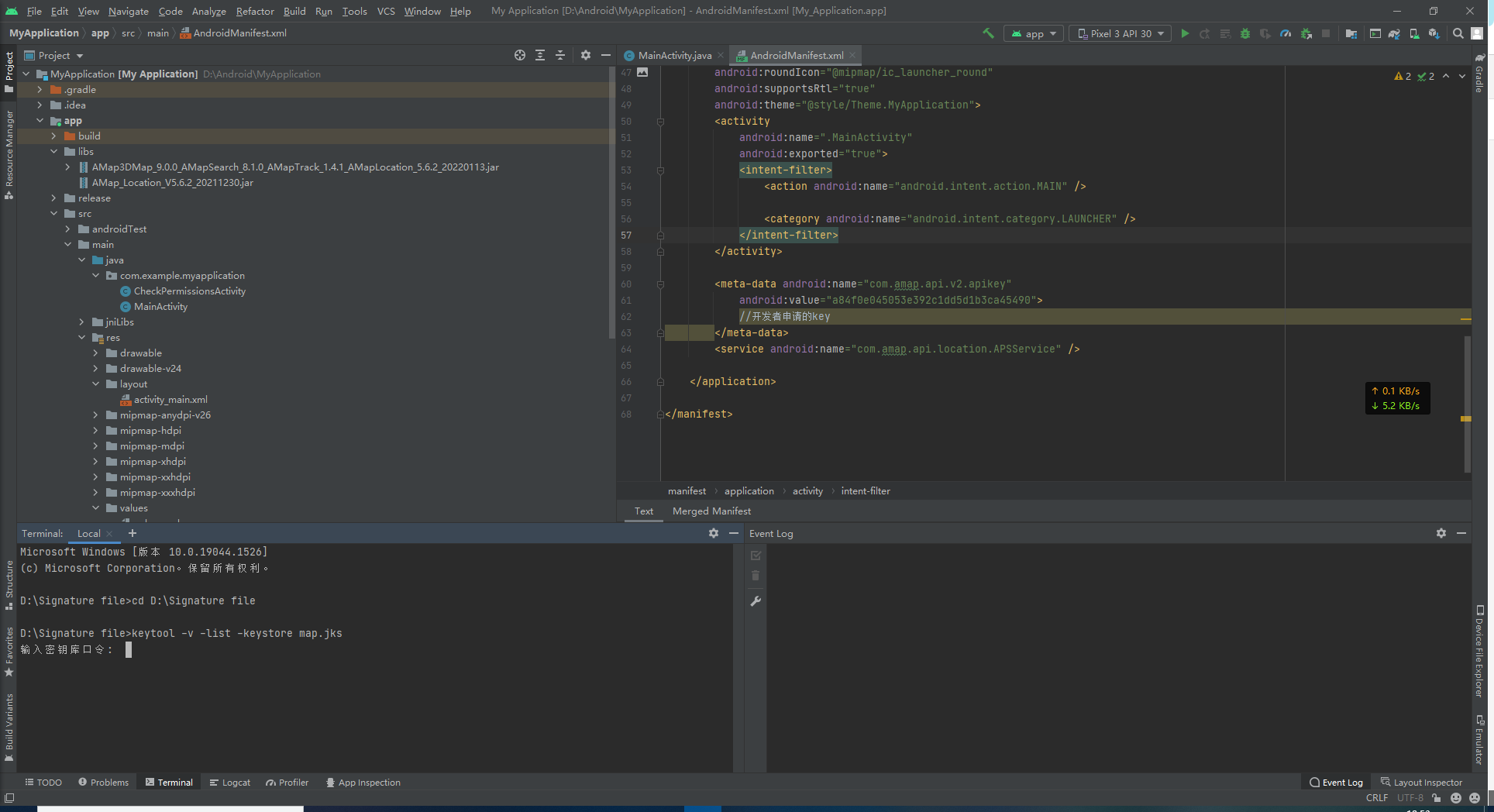Fold the activity tag at line 50
Viewport: 1494px width, 812px height.
tap(660, 122)
